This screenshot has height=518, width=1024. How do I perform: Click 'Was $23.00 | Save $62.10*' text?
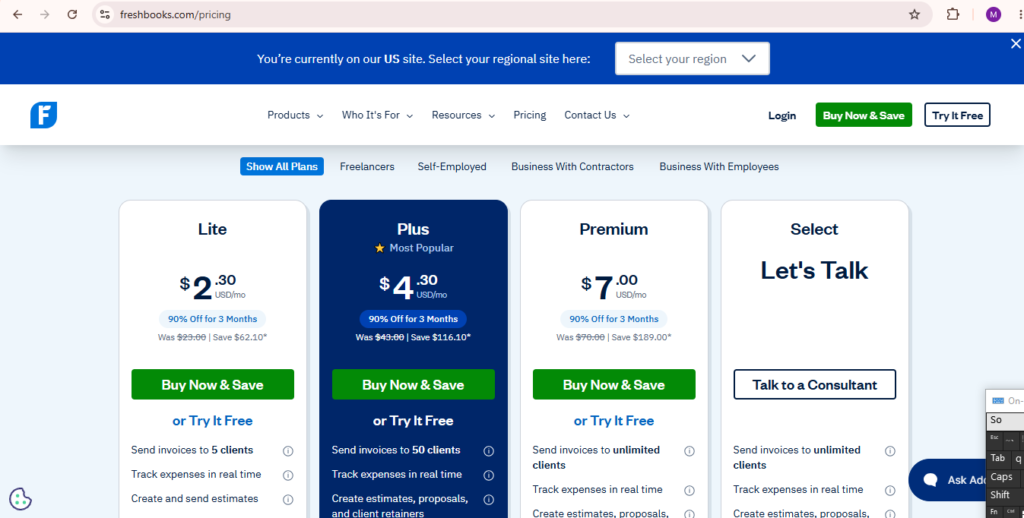coord(212,338)
